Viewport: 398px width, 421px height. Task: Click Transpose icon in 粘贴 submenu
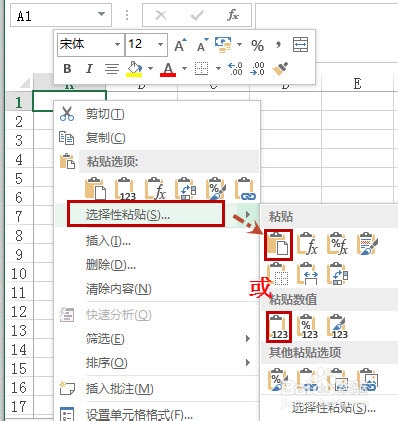click(x=337, y=274)
